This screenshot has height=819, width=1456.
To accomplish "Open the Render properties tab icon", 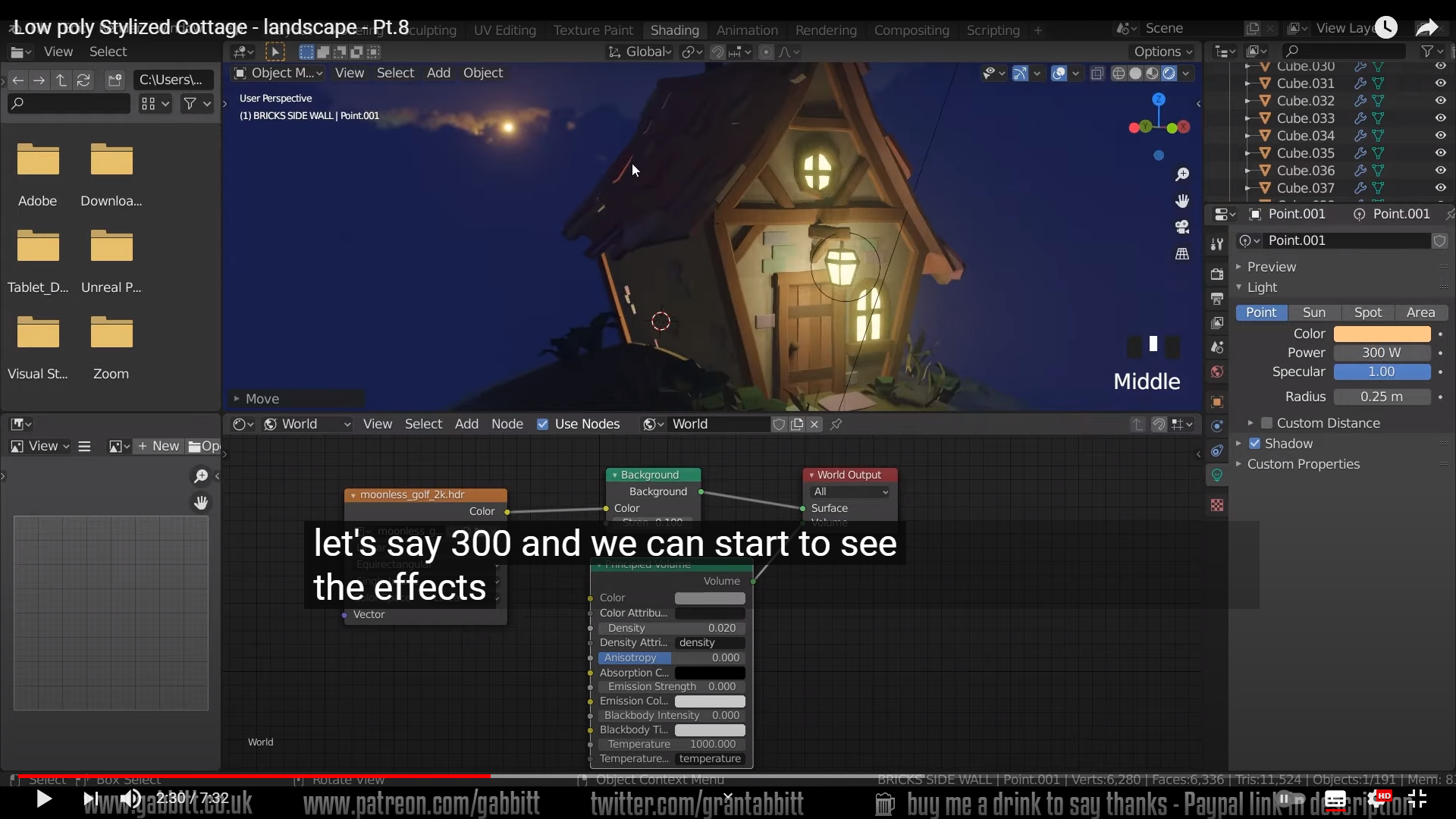I will 1217,274.
